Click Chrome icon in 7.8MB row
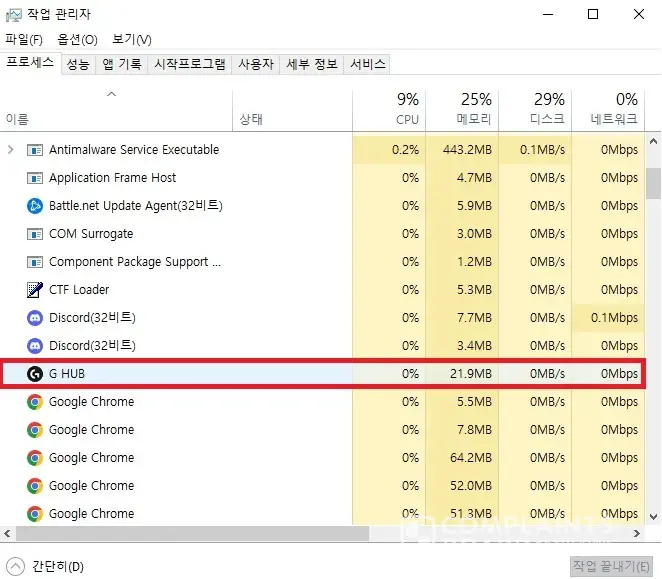Image resolution: width=662 pixels, height=579 pixels. (x=35, y=430)
